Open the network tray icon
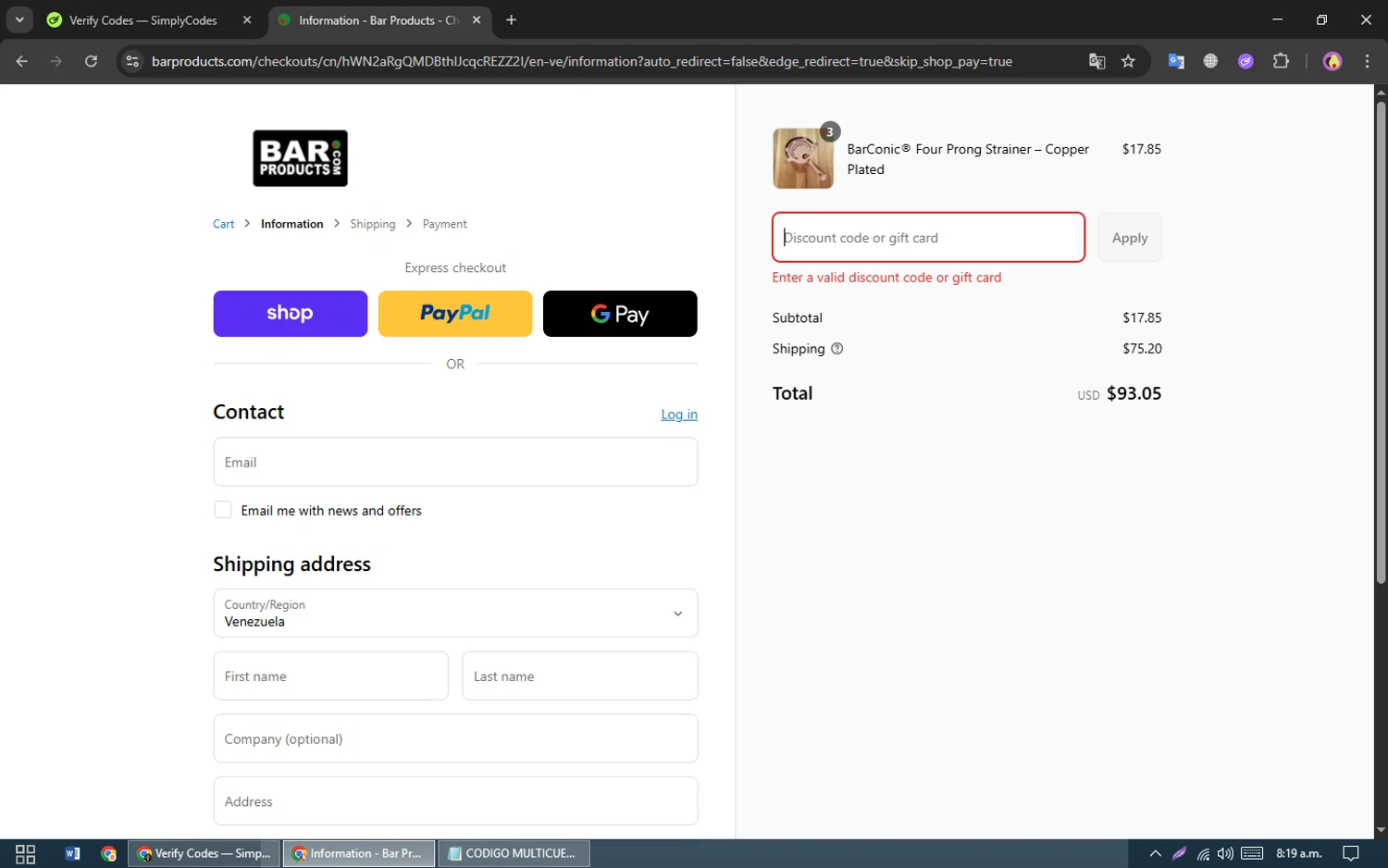Image resolution: width=1388 pixels, height=868 pixels. point(1203,853)
